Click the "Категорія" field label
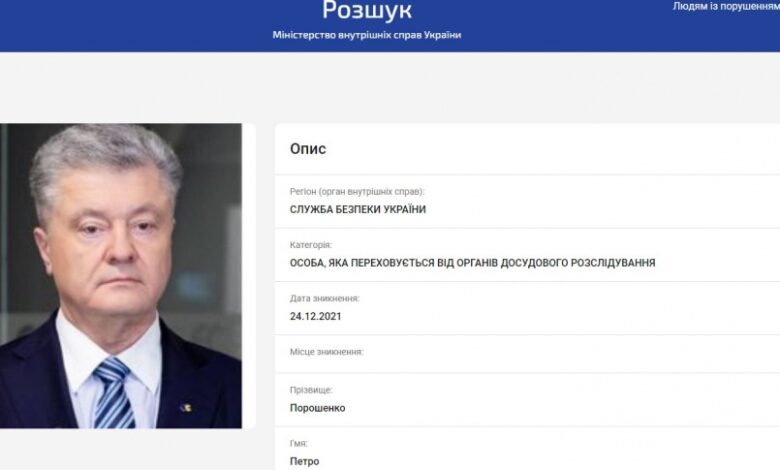This screenshot has width=780, height=470. tap(311, 245)
